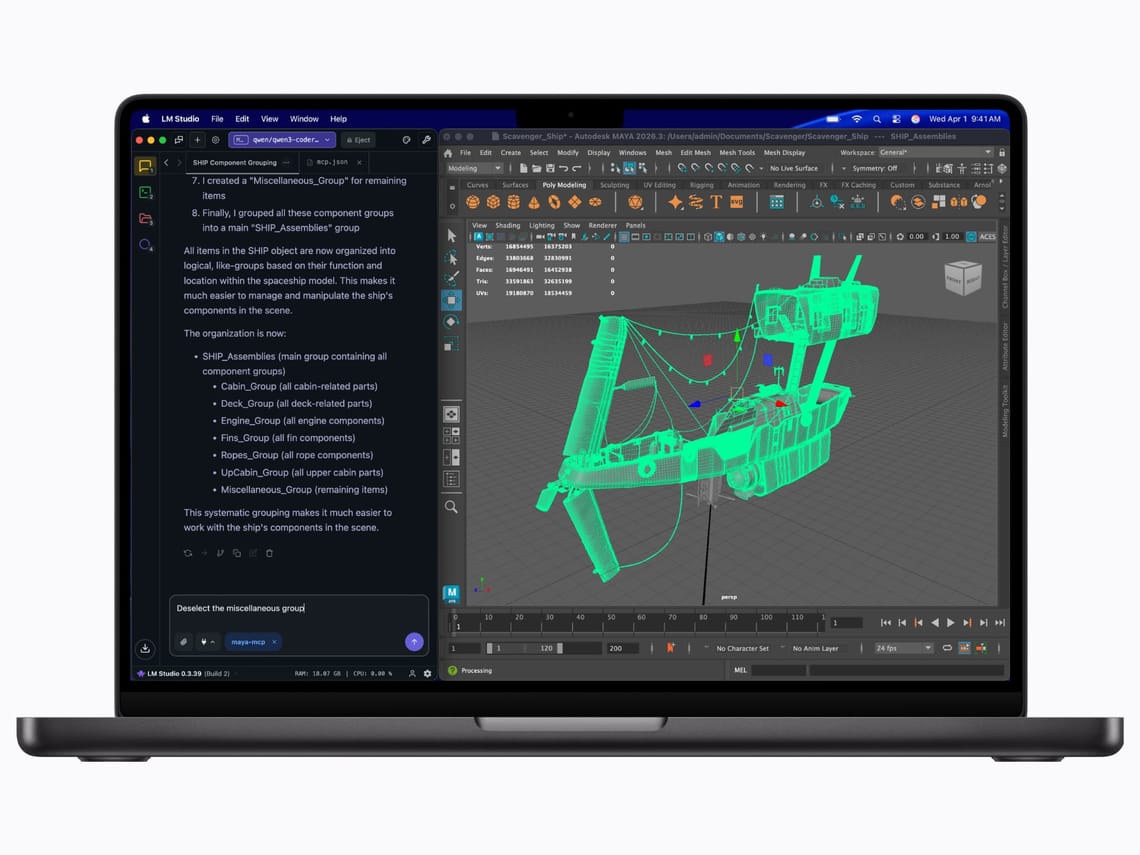Switch to the UV Editing shelf tab
1140x855 pixels.
pyautogui.click(x=659, y=185)
